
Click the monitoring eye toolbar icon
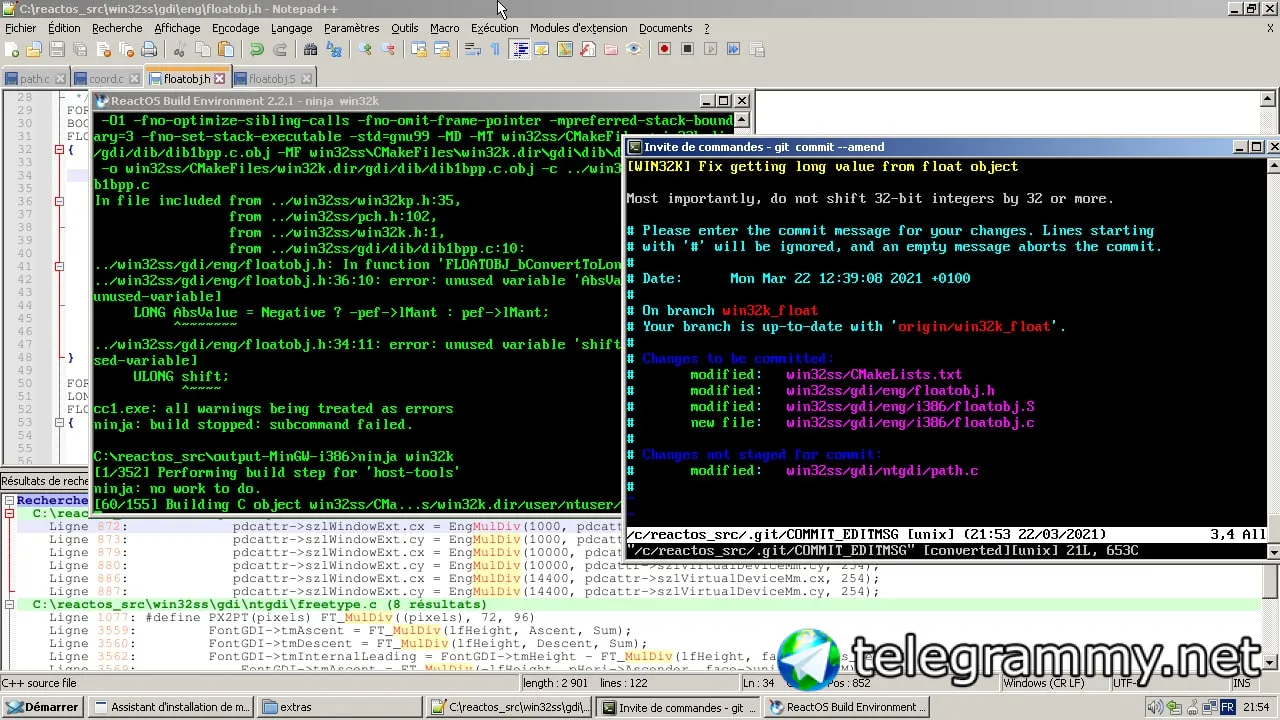(634, 50)
